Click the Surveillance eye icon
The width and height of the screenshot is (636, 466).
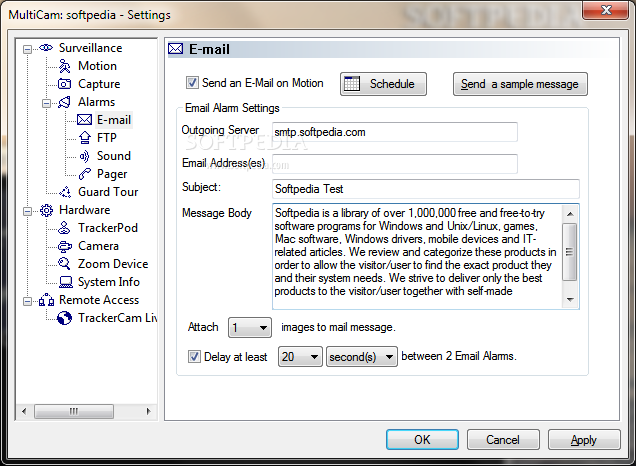tap(46, 48)
